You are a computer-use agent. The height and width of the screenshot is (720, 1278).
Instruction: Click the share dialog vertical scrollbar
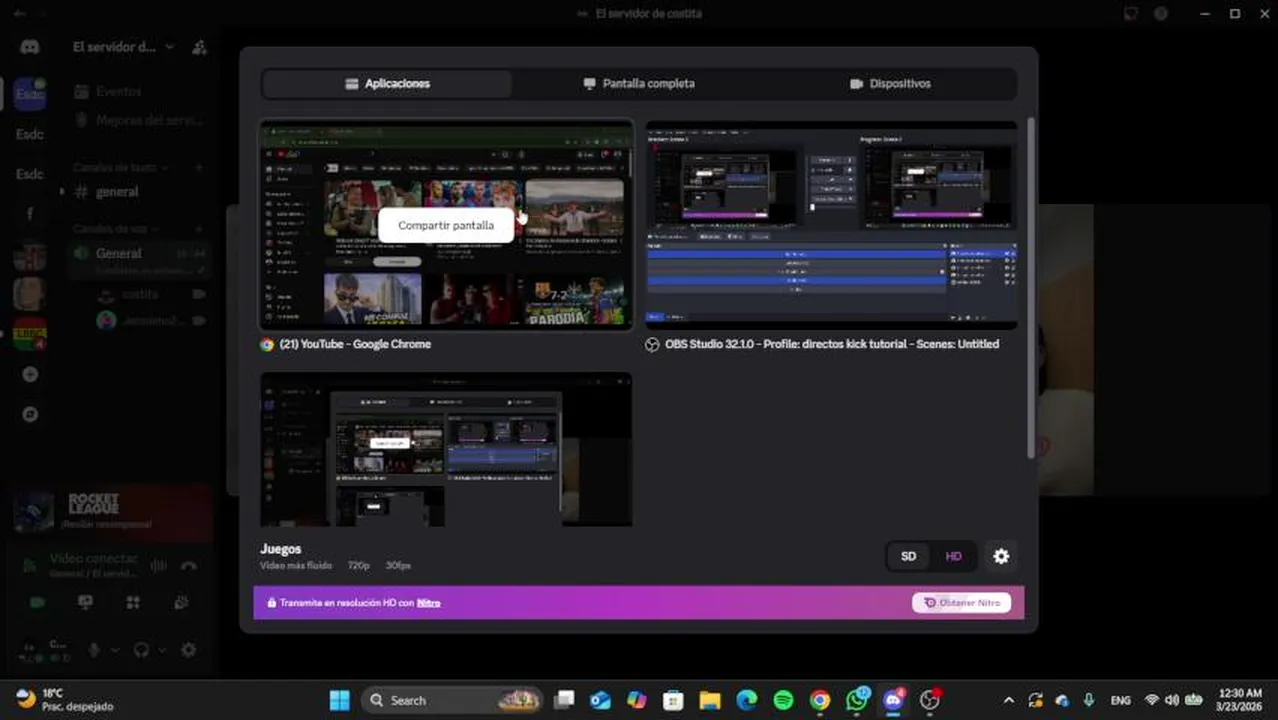pos(1030,290)
